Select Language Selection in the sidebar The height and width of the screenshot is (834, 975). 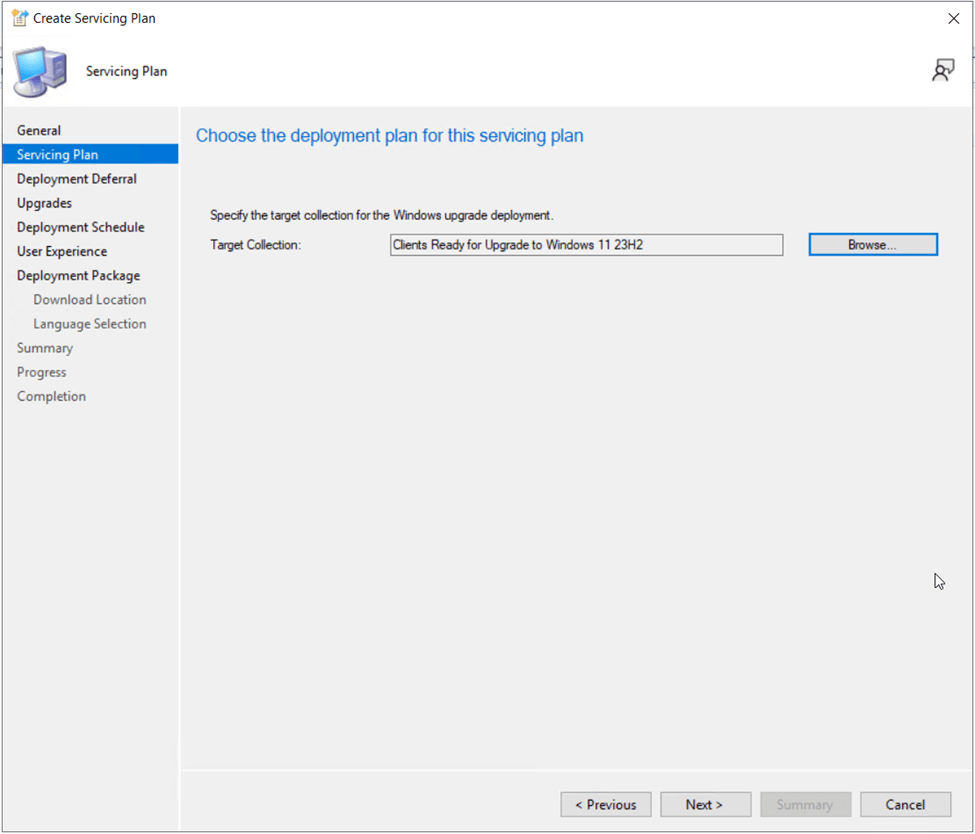(x=89, y=324)
